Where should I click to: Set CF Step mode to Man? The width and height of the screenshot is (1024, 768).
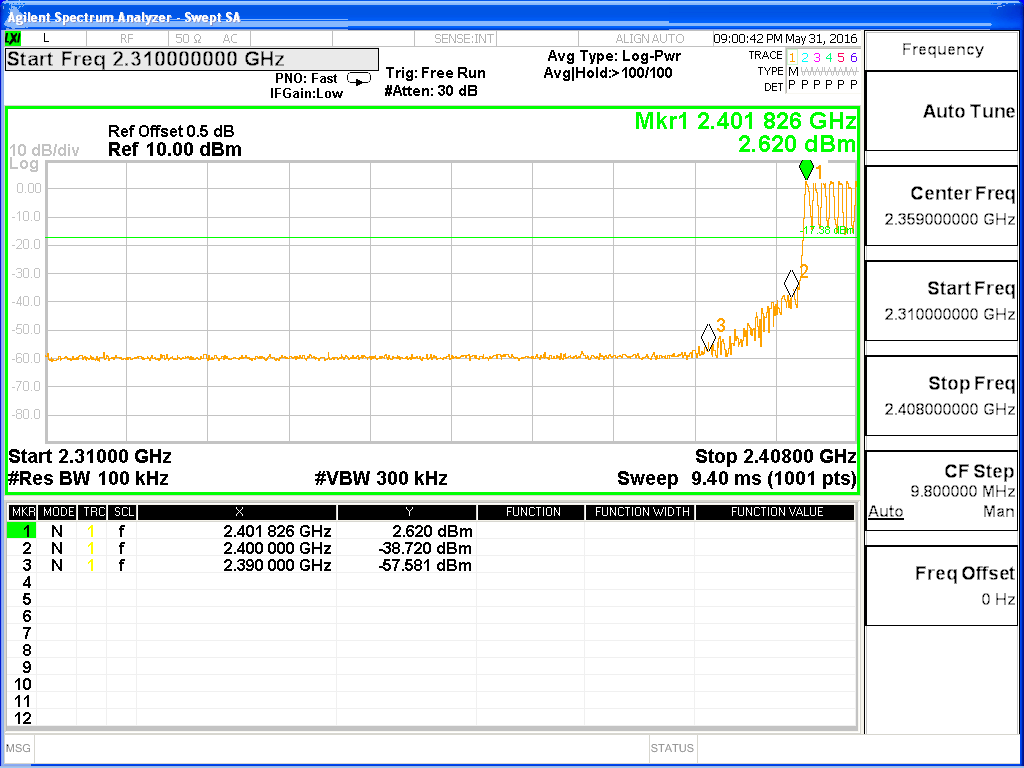coord(999,511)
